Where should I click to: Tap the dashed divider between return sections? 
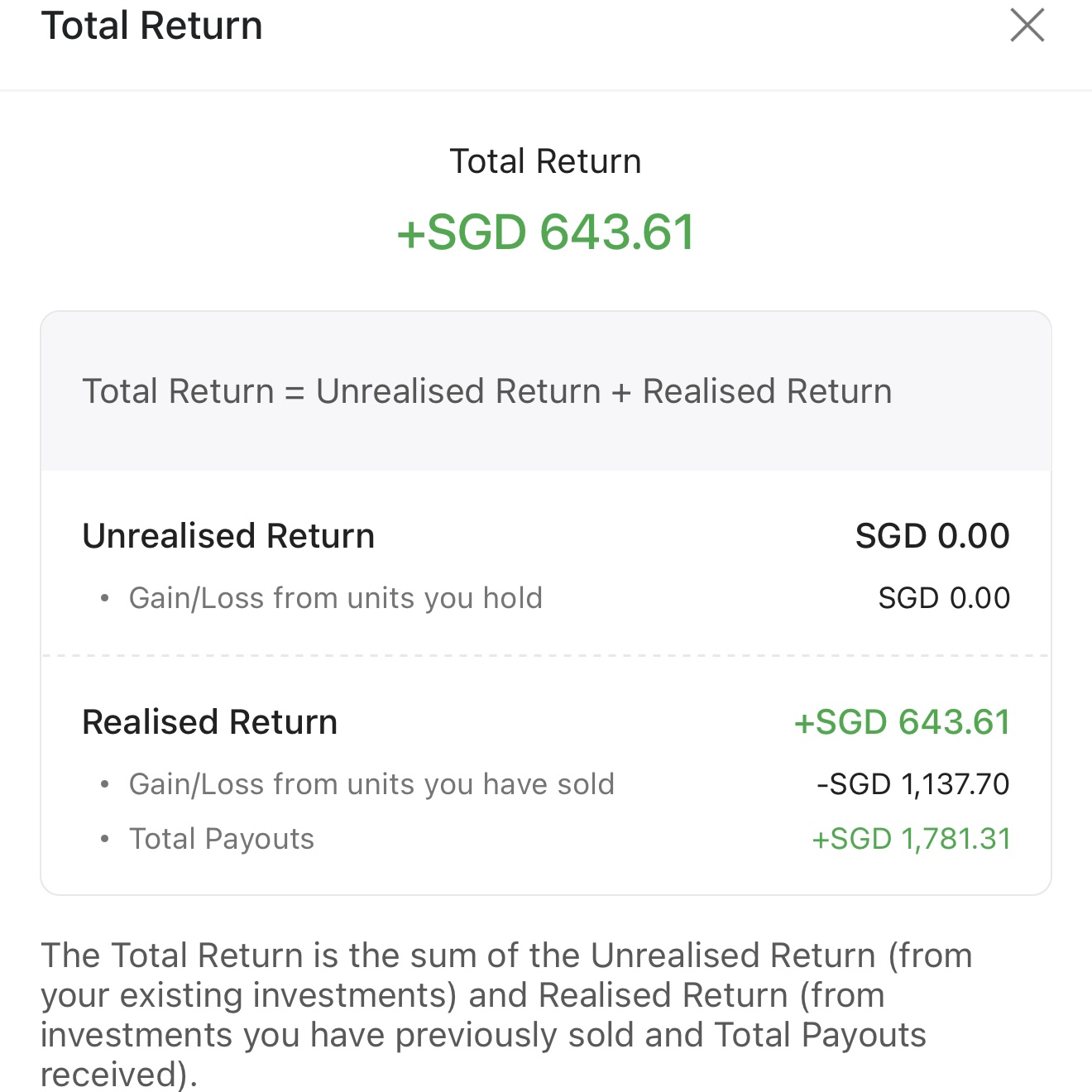(x=546, y=656)
